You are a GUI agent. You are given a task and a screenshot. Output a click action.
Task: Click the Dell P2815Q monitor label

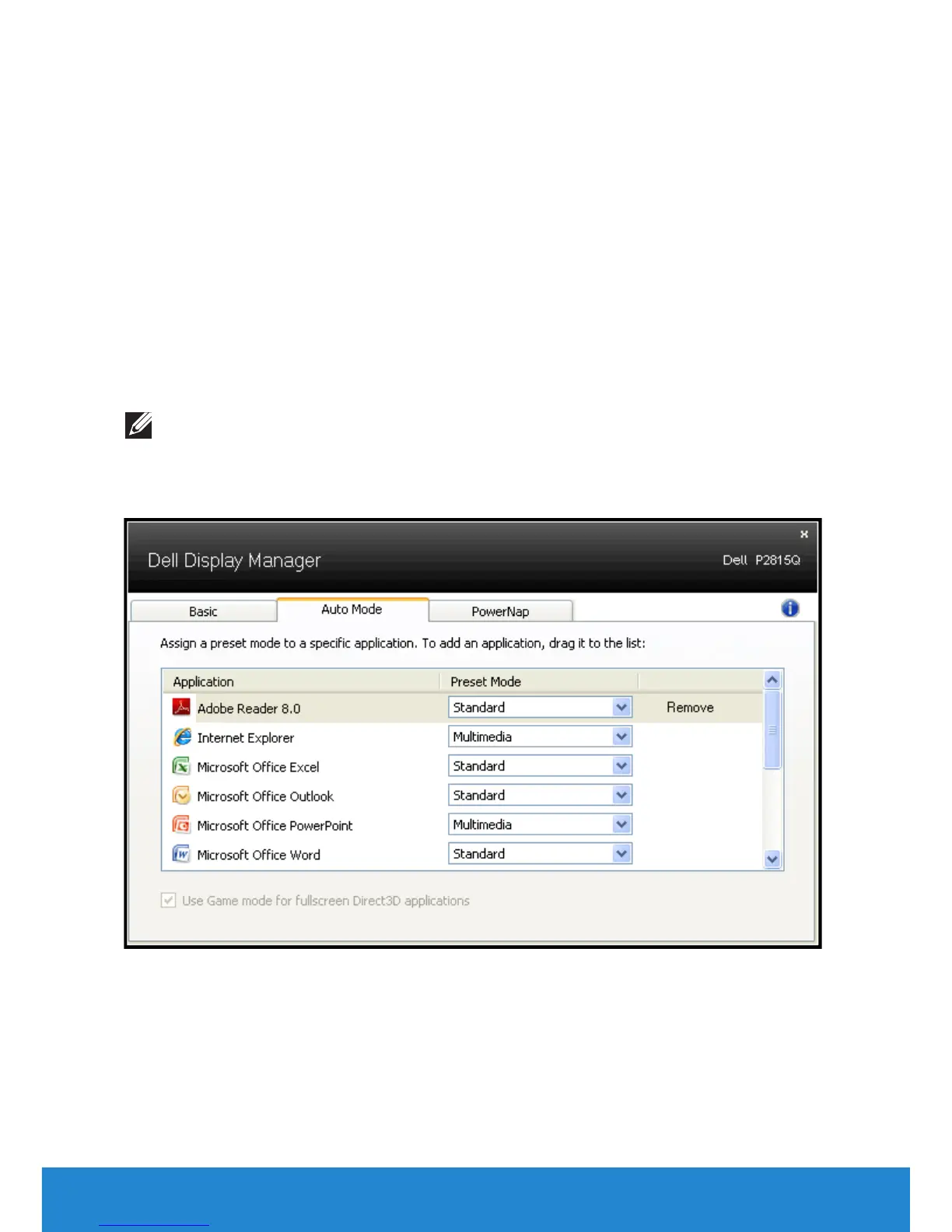[761, 560]
